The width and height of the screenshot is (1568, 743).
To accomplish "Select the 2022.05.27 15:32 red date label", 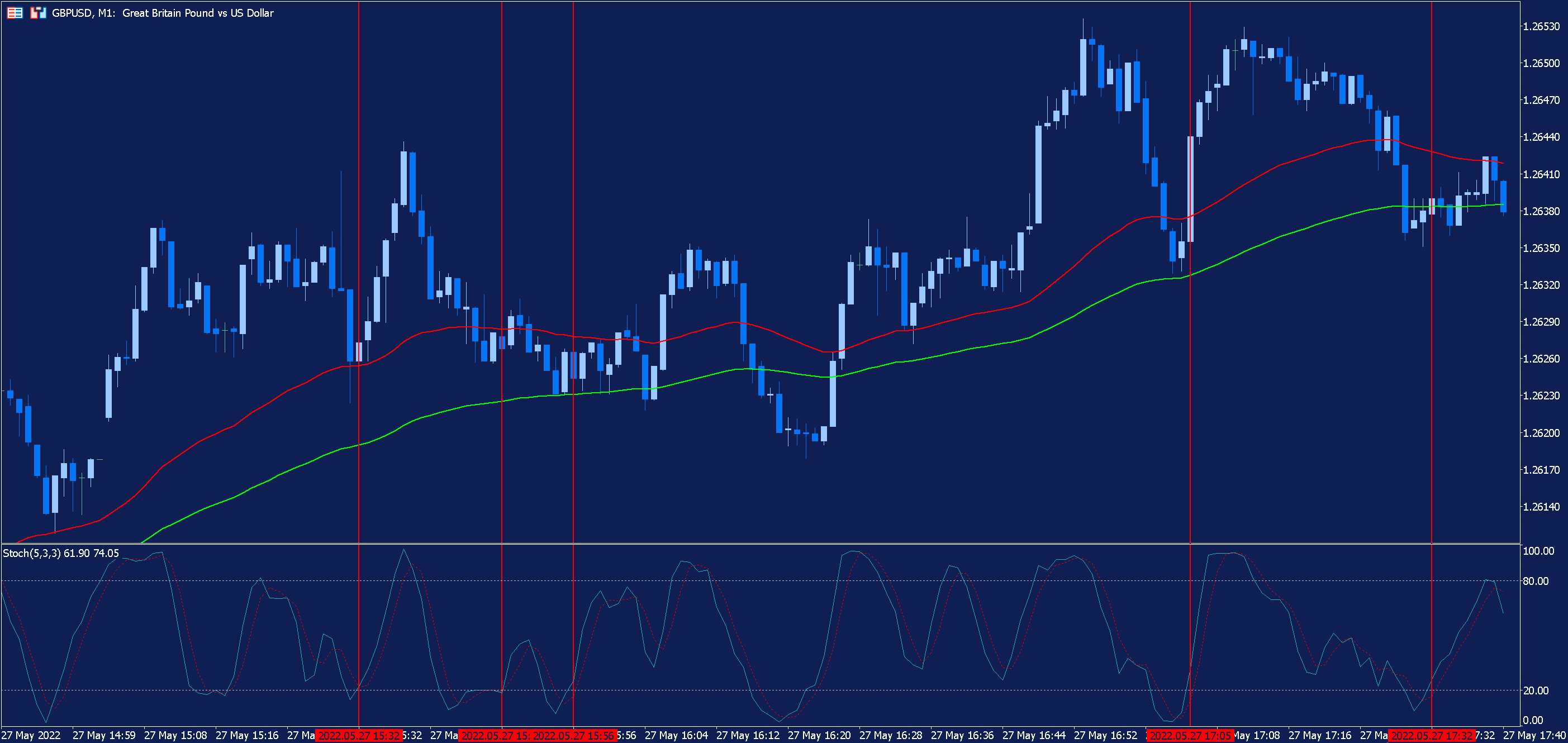I will pyautogui.click(x=359, y=736).
